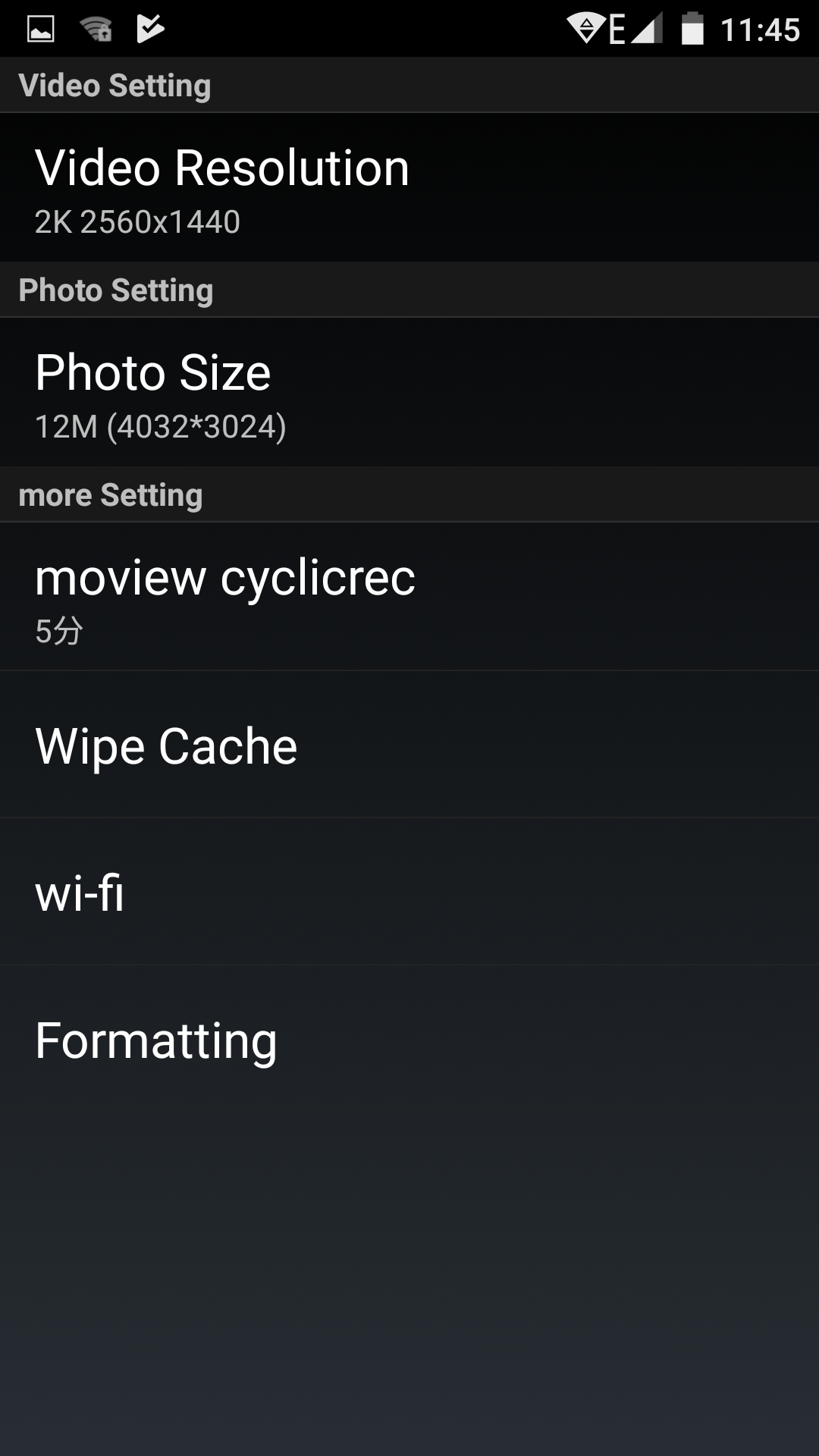The height and width of the screenshot is (1456, 819).
Task: Tap the Wi-Fi signal strength icon
Action: click(585, 30)
